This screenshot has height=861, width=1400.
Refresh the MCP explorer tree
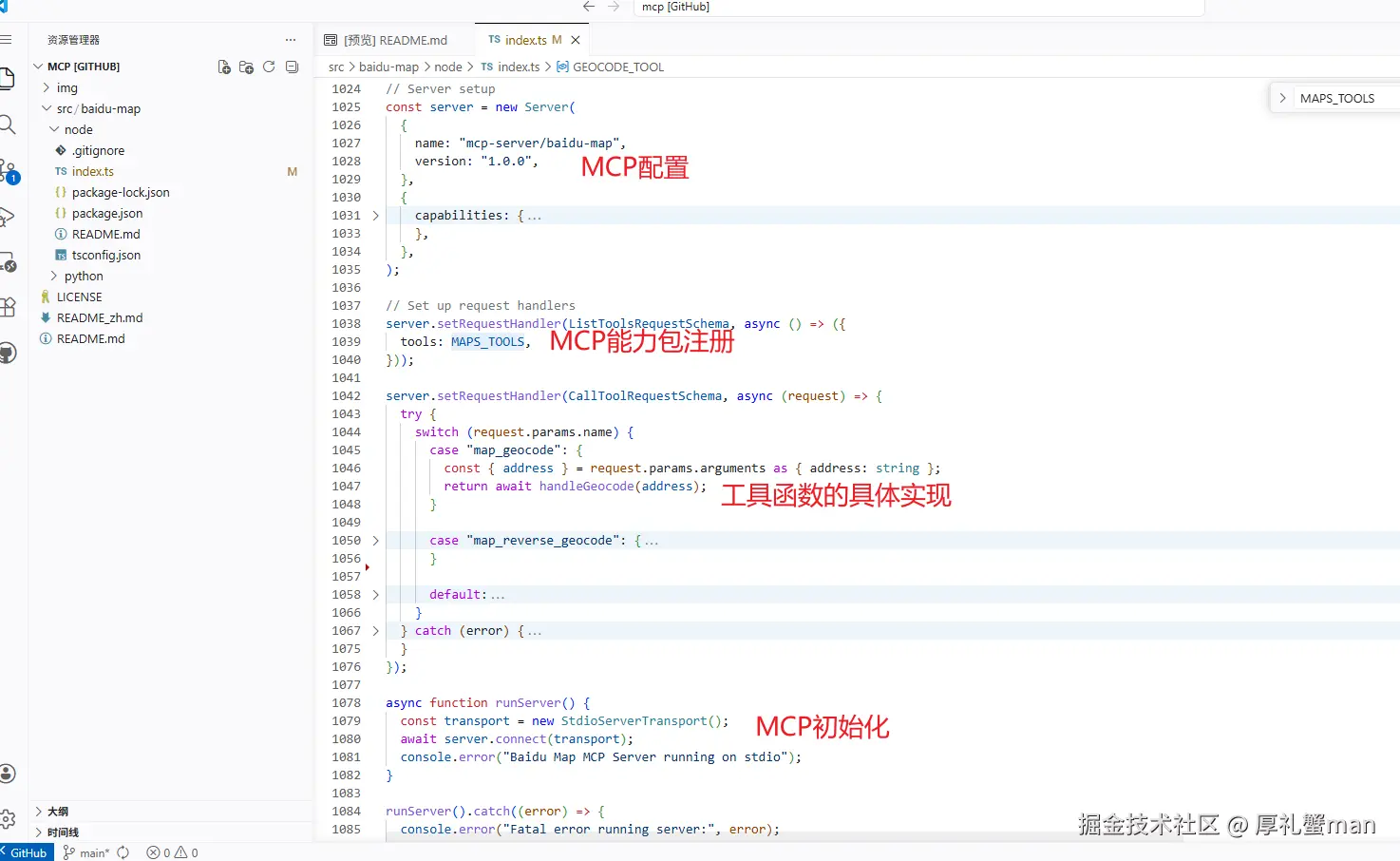click(269, 67)
